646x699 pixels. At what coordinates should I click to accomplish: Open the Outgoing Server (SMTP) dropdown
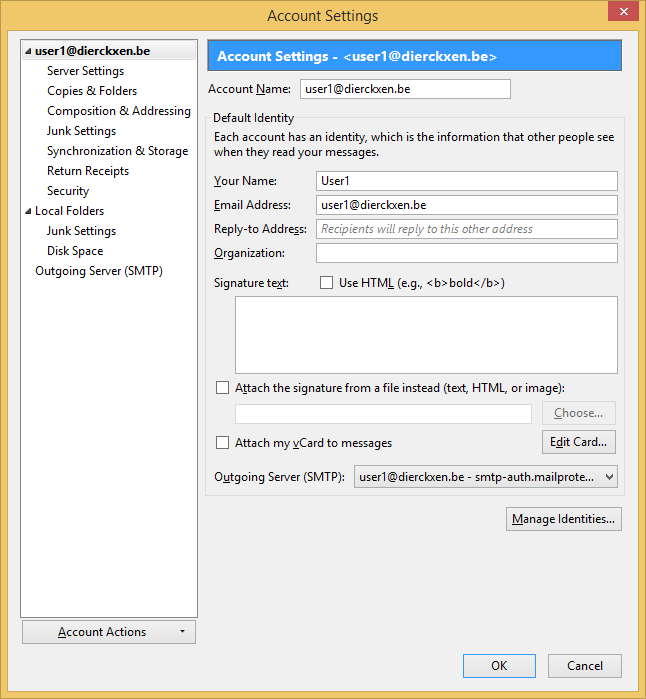(x=486, y=477)
